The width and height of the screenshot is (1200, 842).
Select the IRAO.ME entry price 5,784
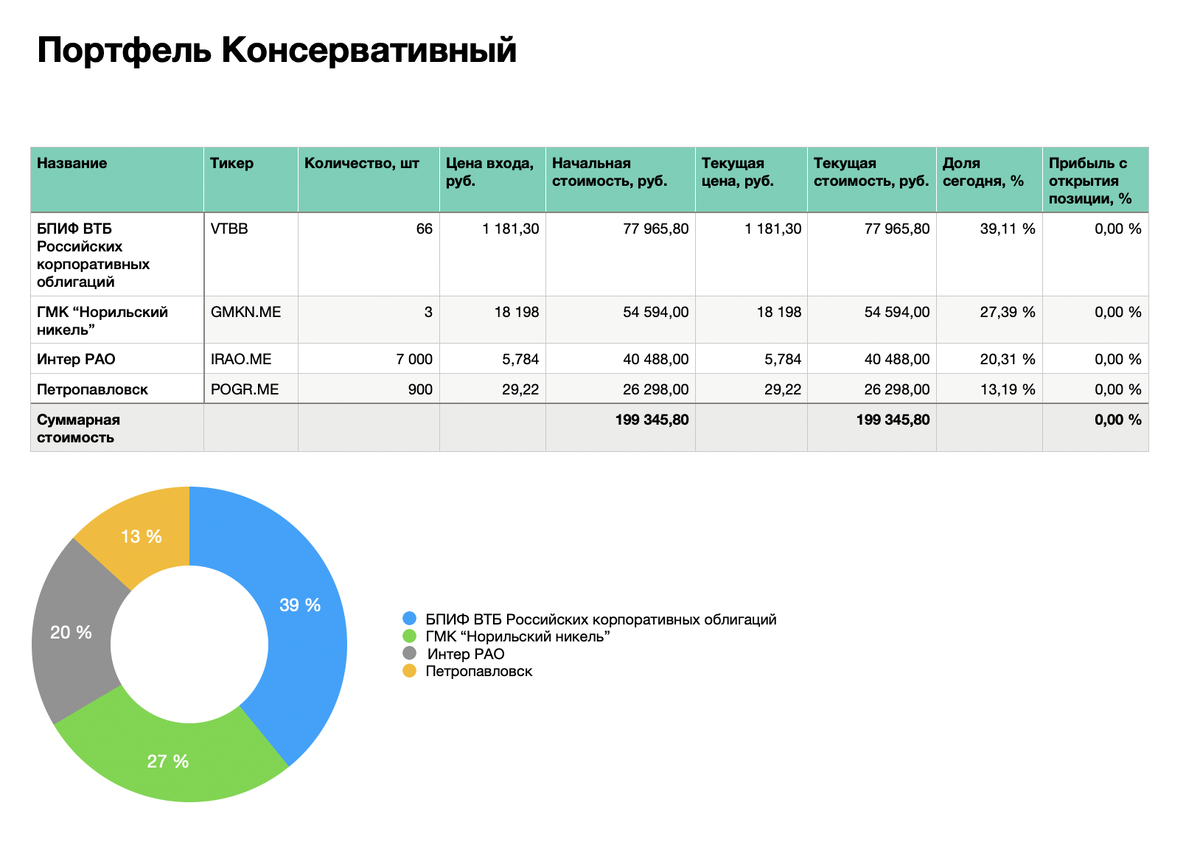493,359
